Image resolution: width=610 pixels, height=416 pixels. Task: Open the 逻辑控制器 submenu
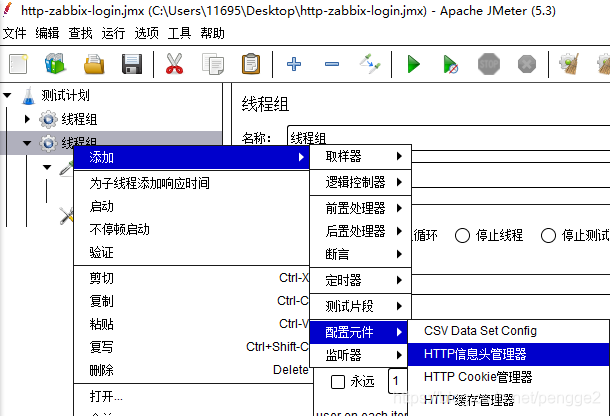[360, 182]
